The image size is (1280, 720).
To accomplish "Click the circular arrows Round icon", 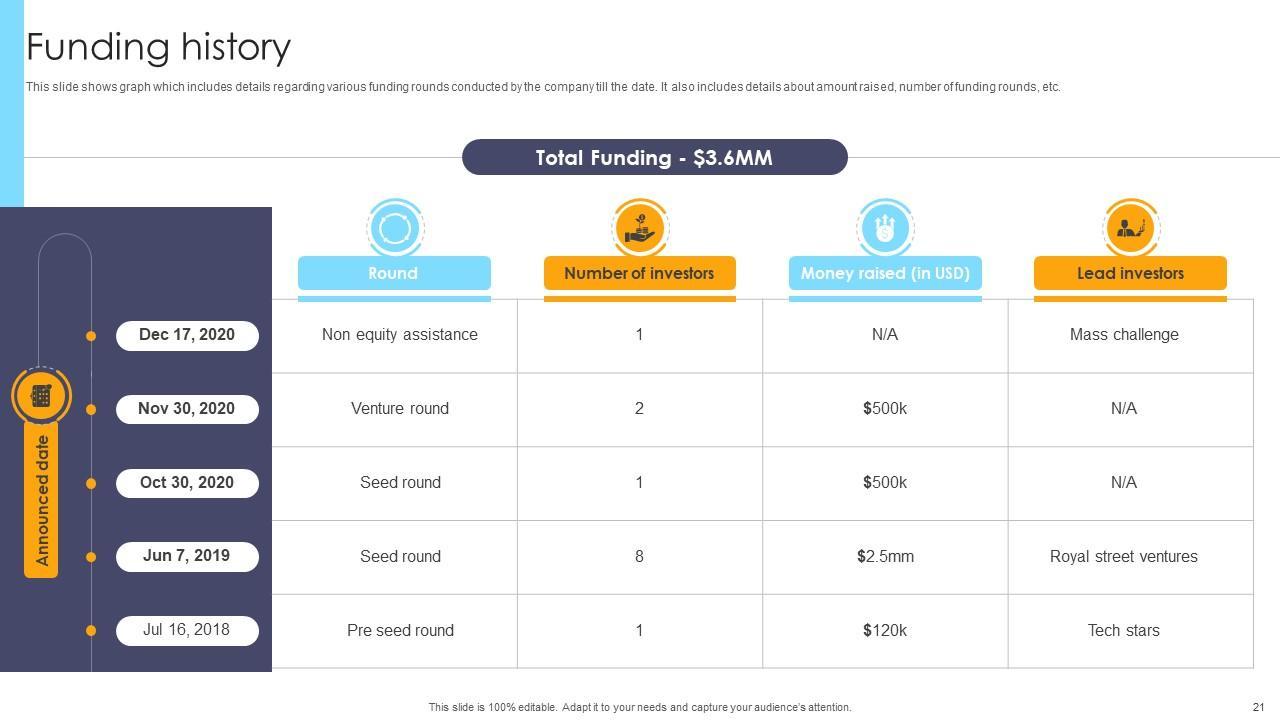I will click(x=394, y=228).
